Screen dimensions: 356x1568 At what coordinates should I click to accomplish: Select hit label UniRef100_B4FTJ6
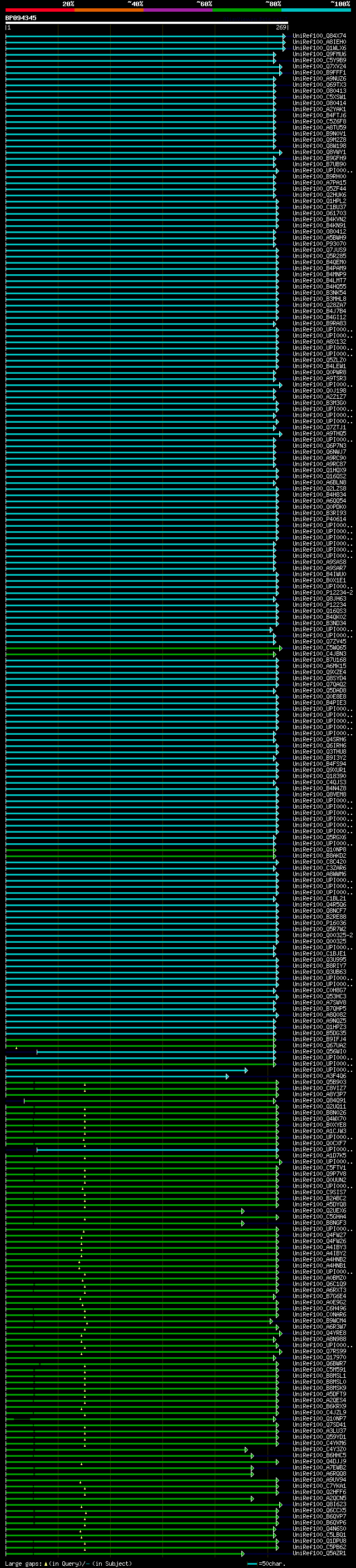(319, 116)
